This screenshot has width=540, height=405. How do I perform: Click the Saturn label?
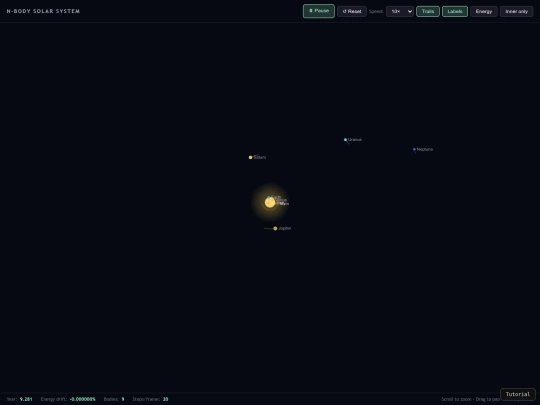(260, 157)
